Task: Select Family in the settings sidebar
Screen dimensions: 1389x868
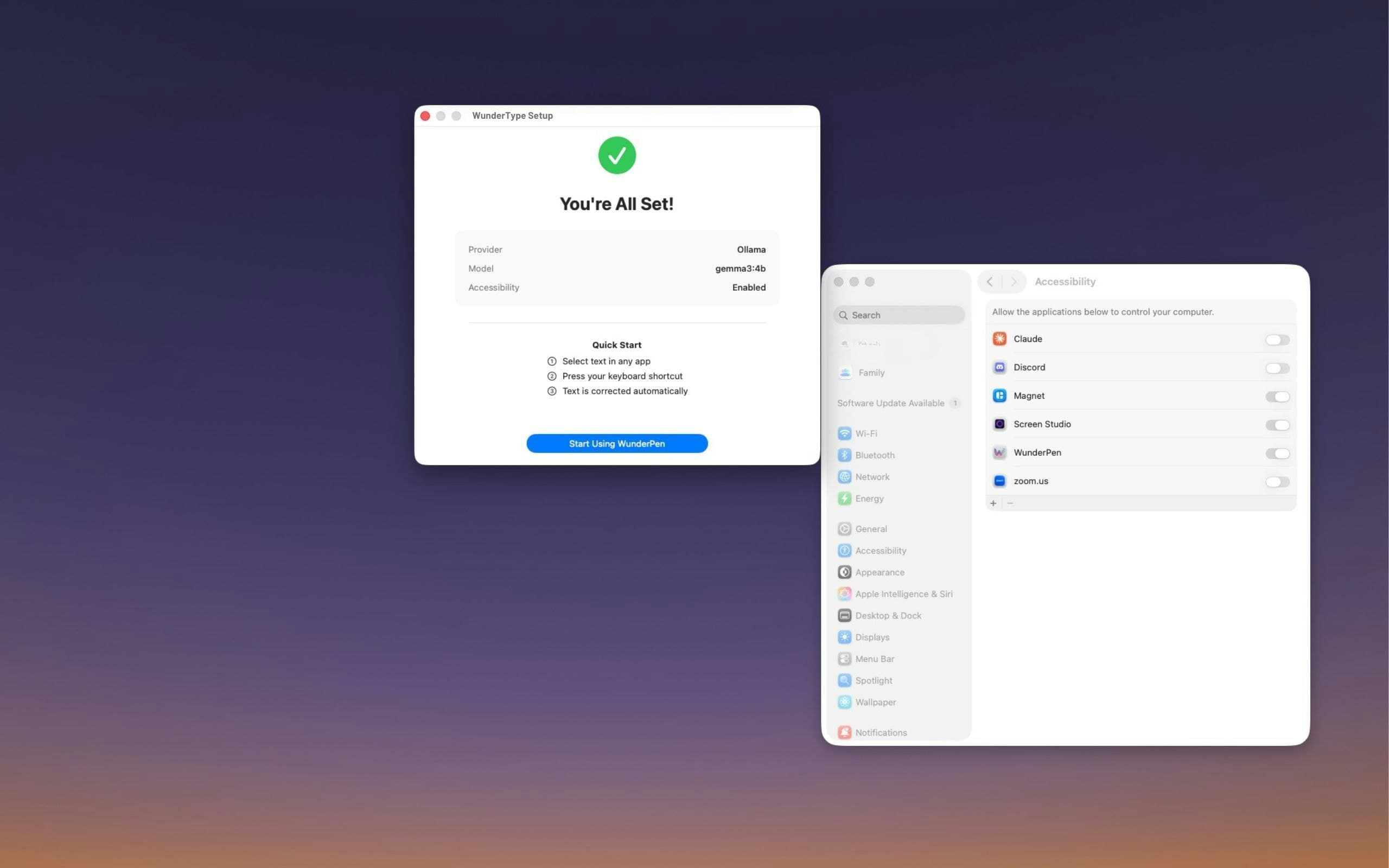Action: click(x=871, y=373)
